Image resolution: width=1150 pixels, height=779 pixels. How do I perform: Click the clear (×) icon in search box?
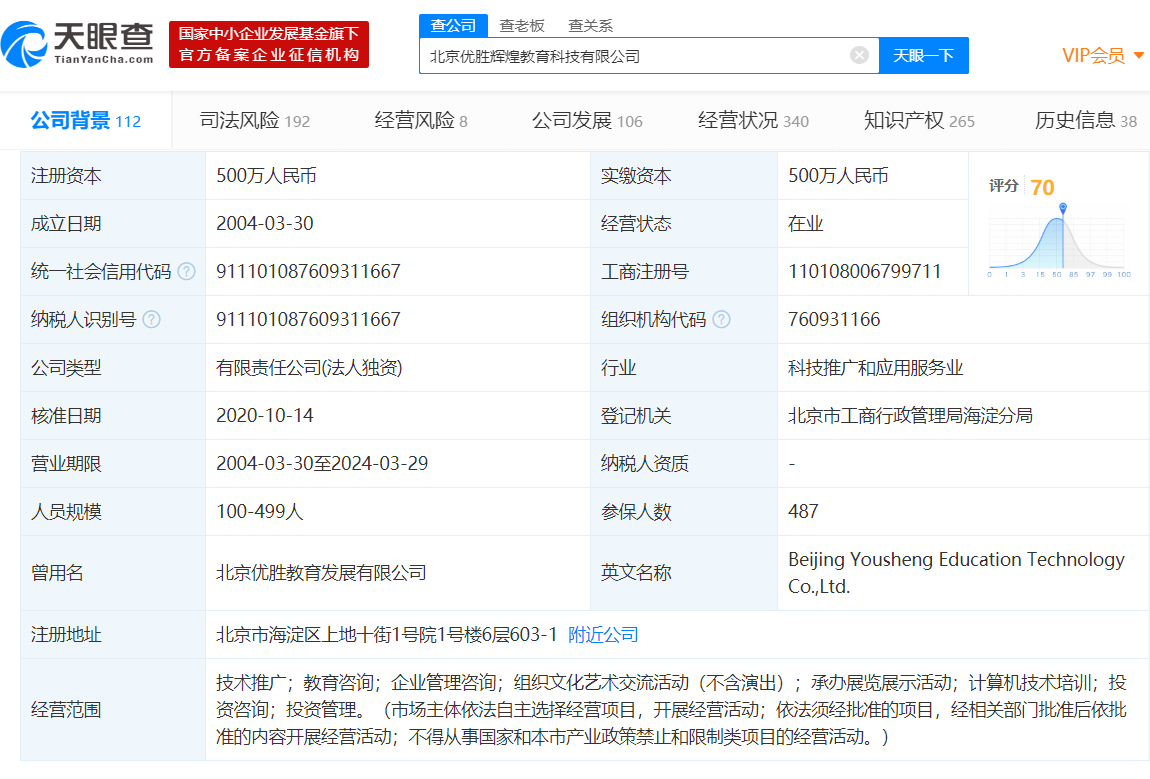(x=858, y=55)
